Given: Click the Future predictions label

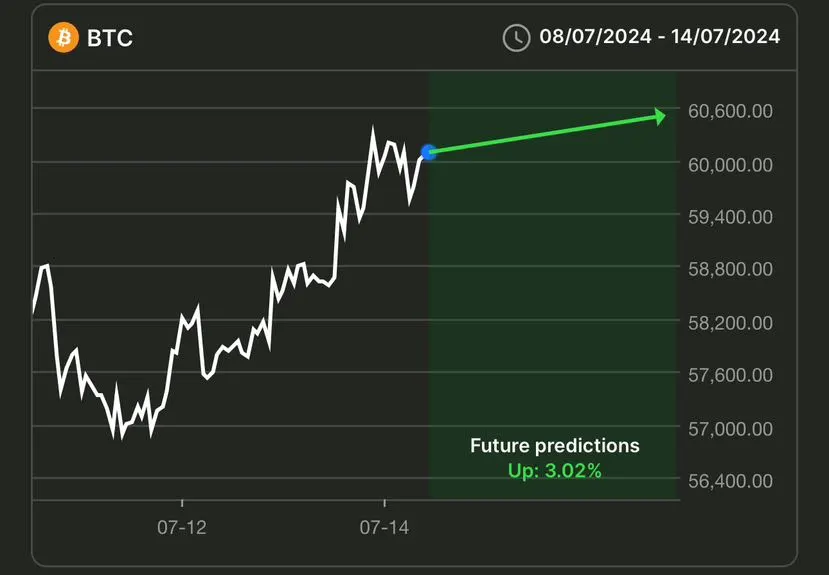Looking at the screenshot, I should (x=555, y=446).
